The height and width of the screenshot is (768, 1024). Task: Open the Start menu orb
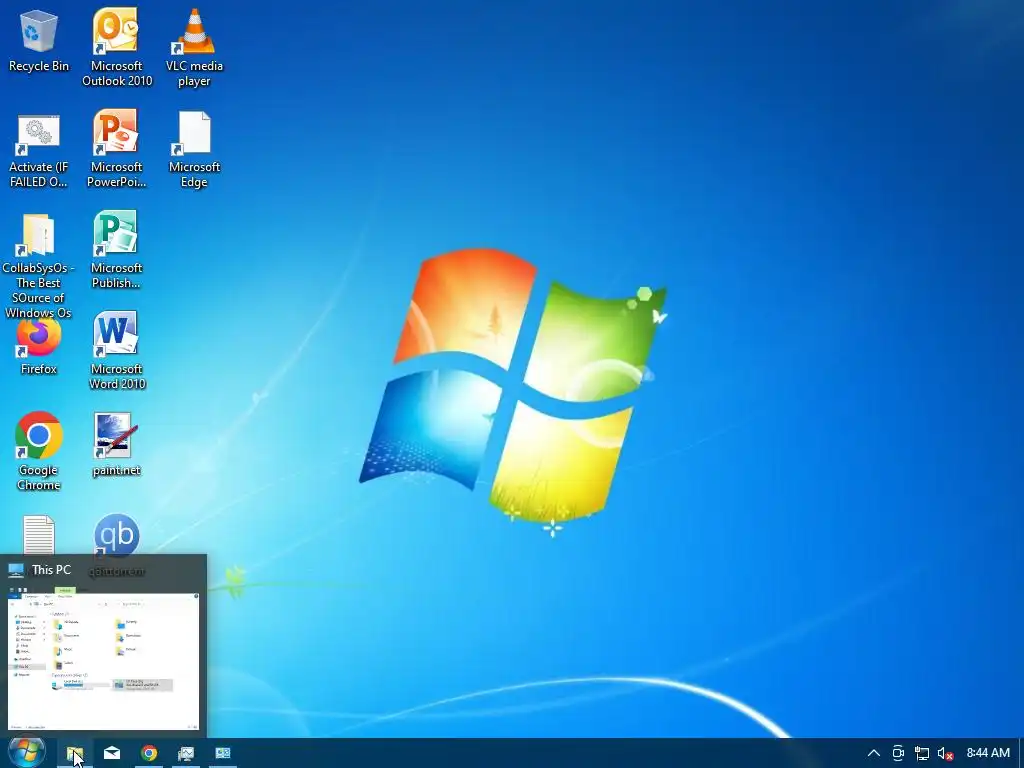[x=26, y=753]
